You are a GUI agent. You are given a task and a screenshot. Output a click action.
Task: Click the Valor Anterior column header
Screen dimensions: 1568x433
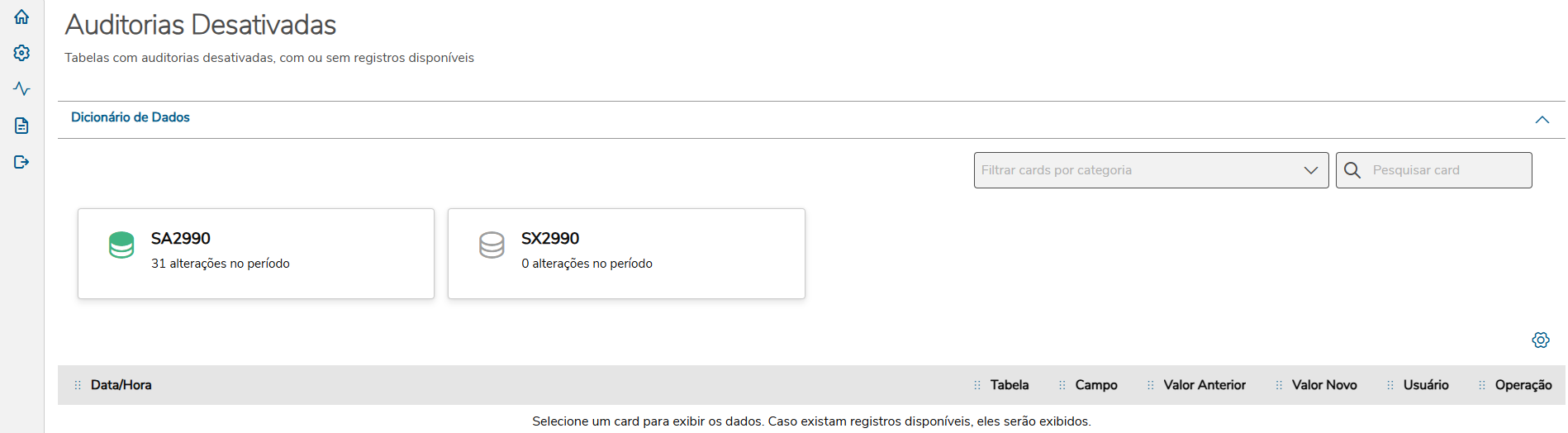click(1205, 385)
